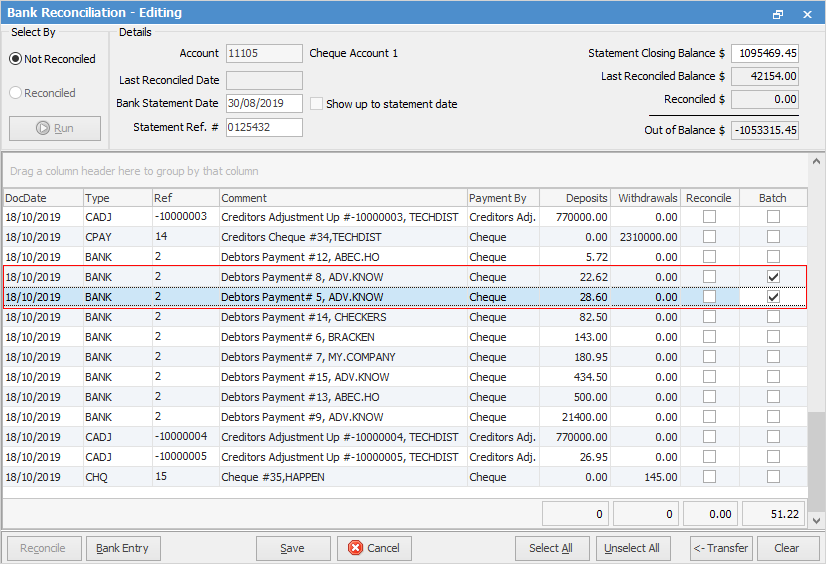This screenshot has width=826, height=564.
Task: Sort by the Deposits column header
Action: point(574,198)
